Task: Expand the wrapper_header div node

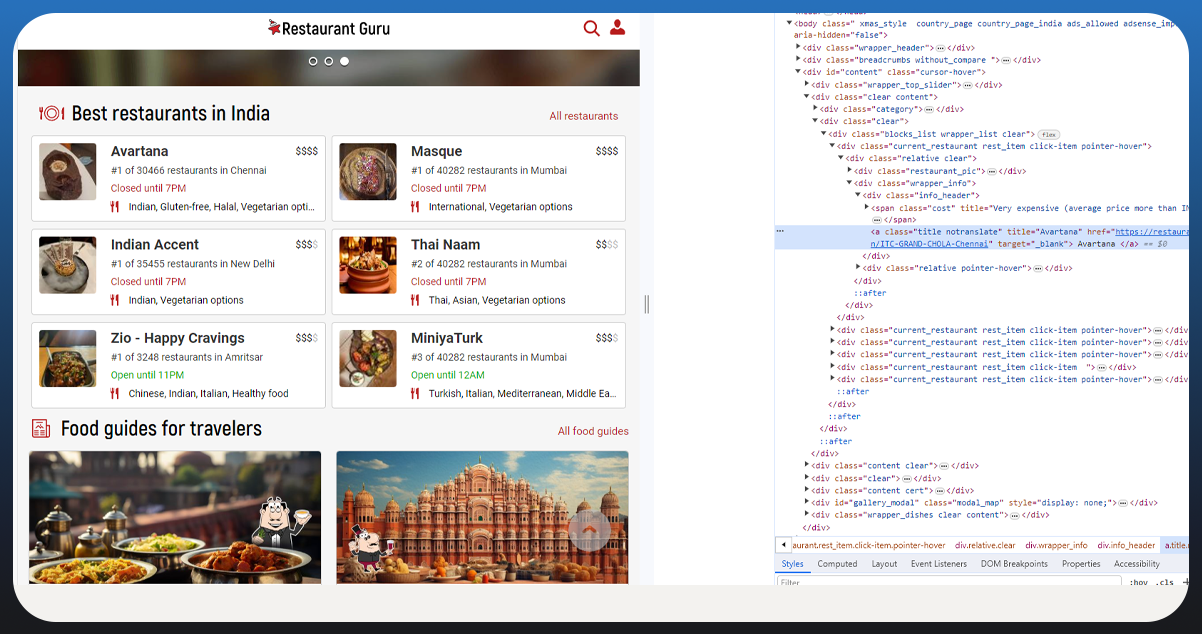Action: point(798,47)
